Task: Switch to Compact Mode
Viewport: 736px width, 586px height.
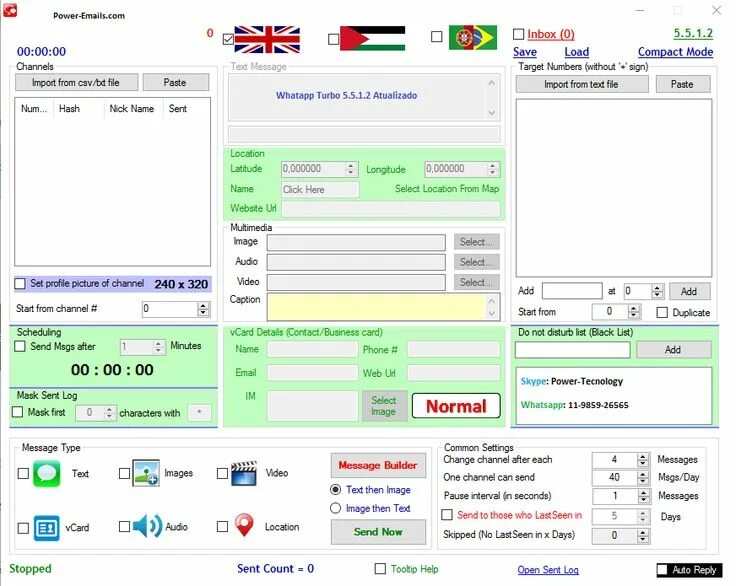Action: click(675, 52)
